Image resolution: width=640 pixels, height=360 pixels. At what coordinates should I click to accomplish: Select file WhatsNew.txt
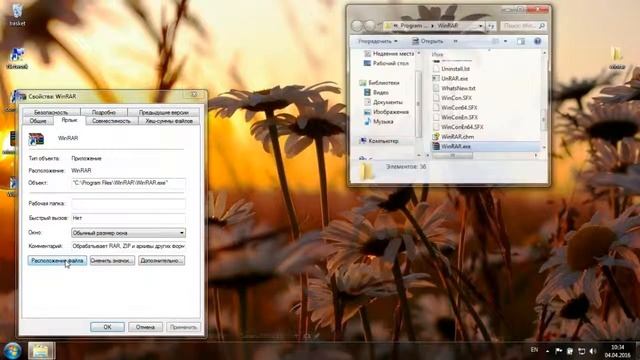point(458,88)
